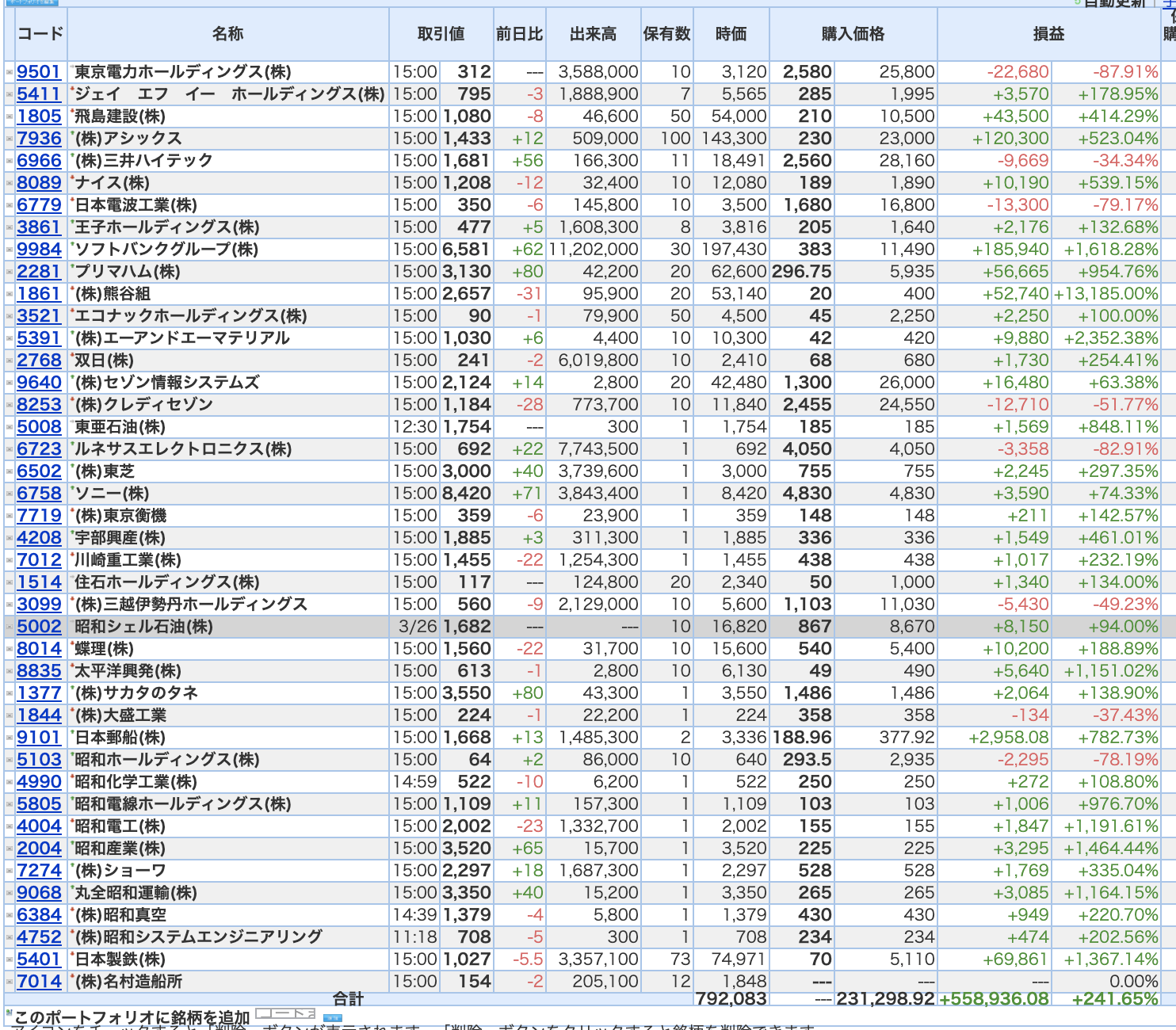Click the row icon left of code 6758
The height and width of the screenshot is (1030, 1176).
click(x=10, y=494)
